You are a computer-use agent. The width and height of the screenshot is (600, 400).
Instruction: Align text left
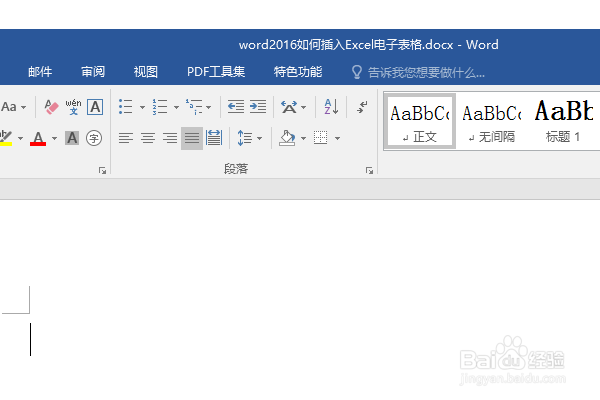click(126, 138)
